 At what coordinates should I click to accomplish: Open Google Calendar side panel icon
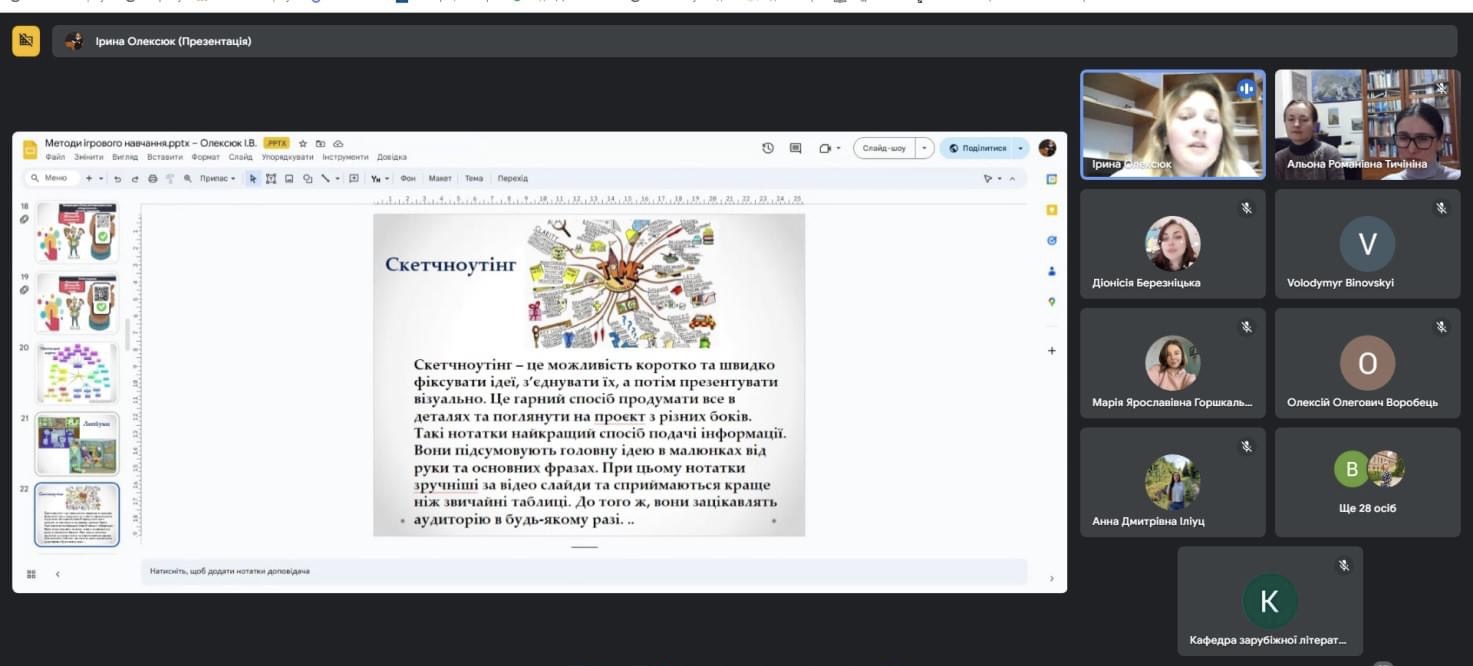pyautogui.click(x=1051, y=179)
